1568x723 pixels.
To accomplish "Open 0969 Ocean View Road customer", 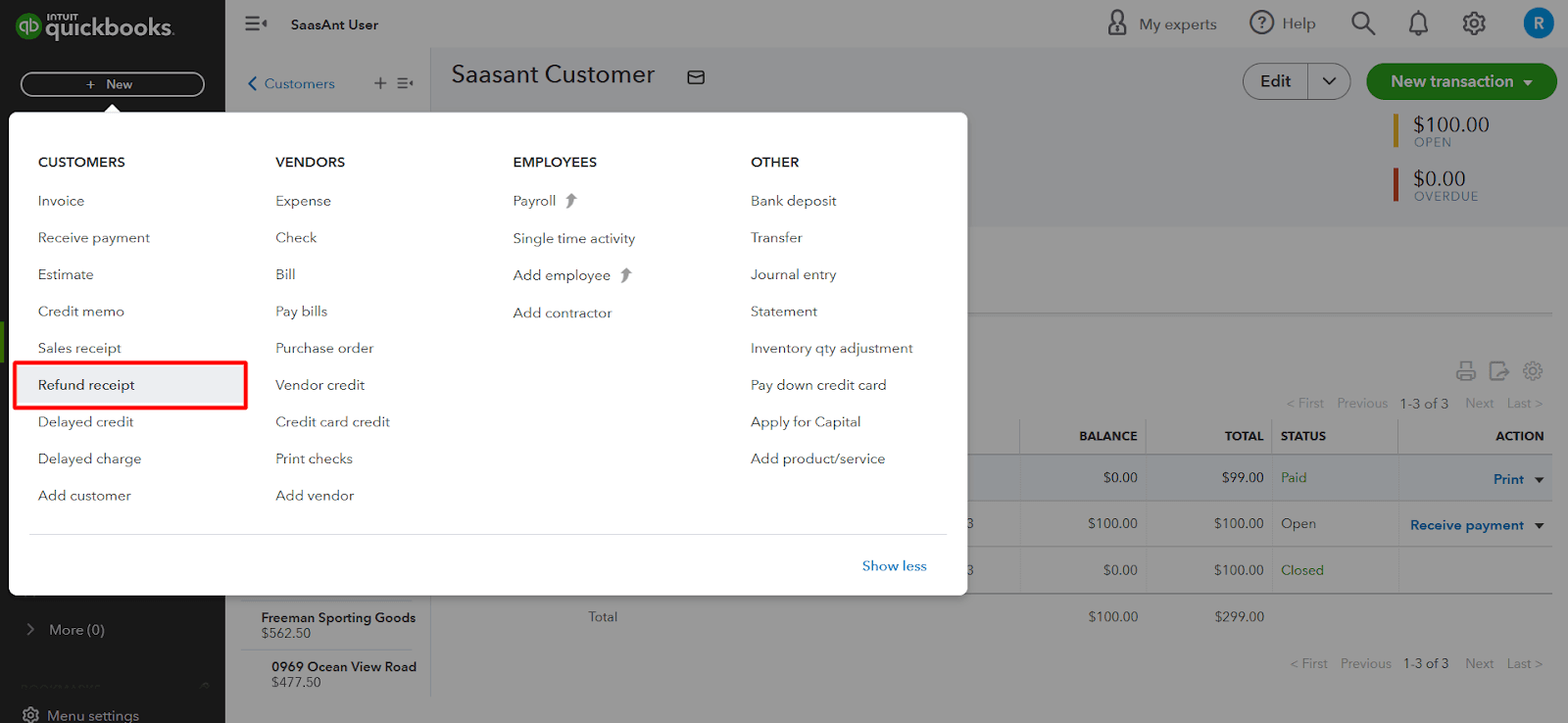I will [343, 667].
